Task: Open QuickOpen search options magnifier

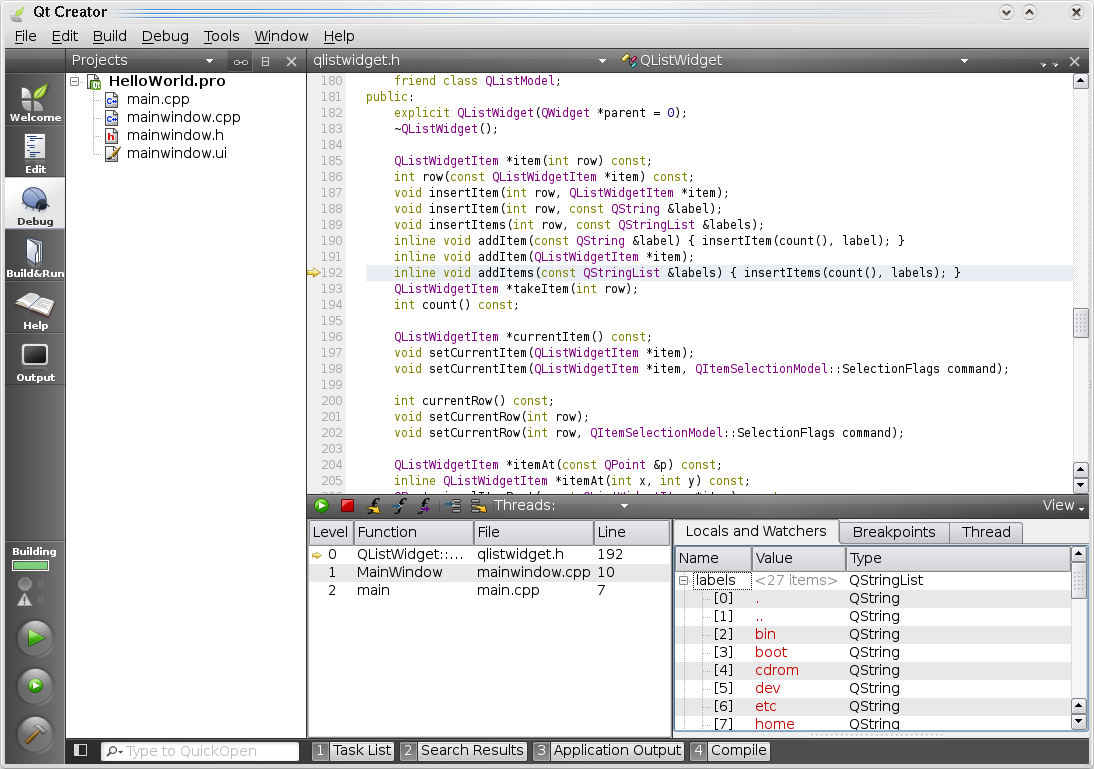Action: 114,751
